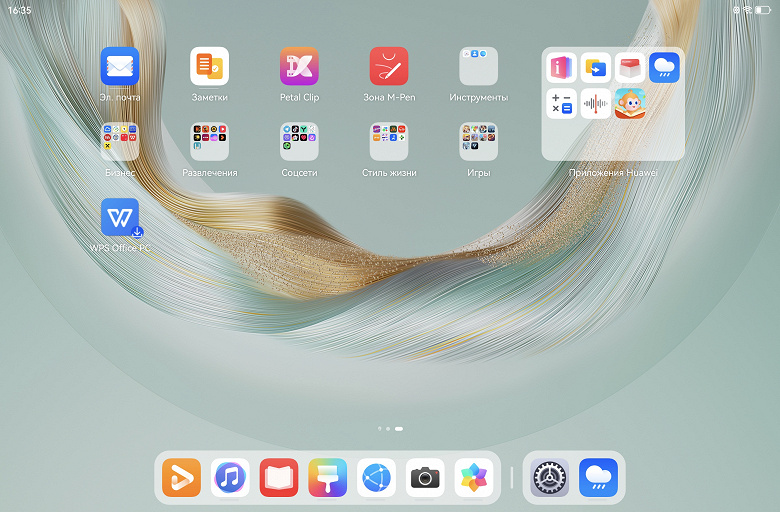Open the recent weather app in dock
Viewport: 780px width, 512px height.
598,478
